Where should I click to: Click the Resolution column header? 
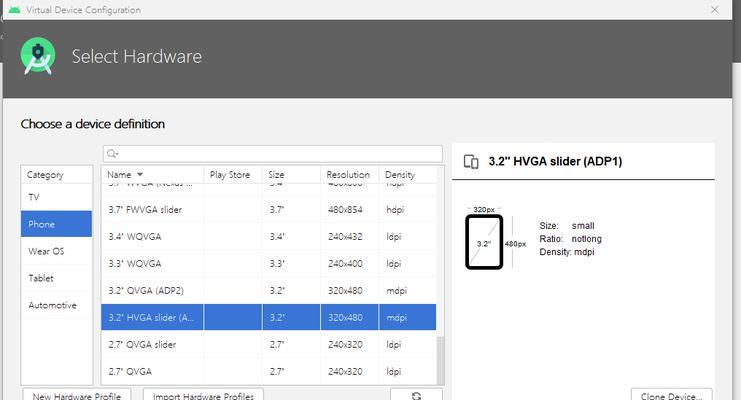[348, 174]
